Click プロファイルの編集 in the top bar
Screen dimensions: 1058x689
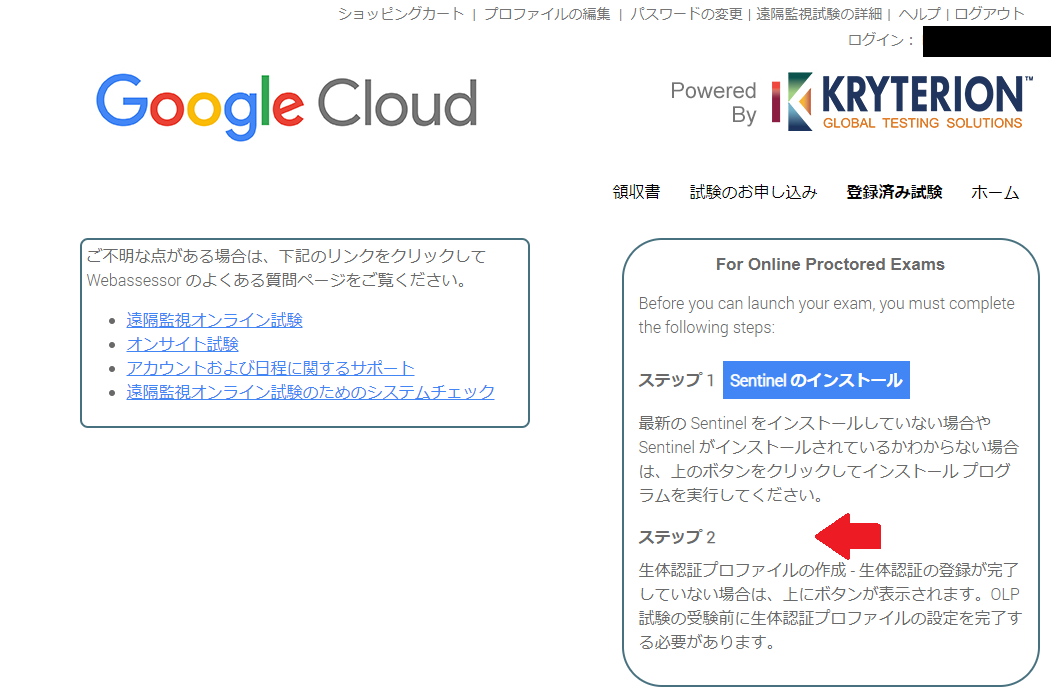547,13
